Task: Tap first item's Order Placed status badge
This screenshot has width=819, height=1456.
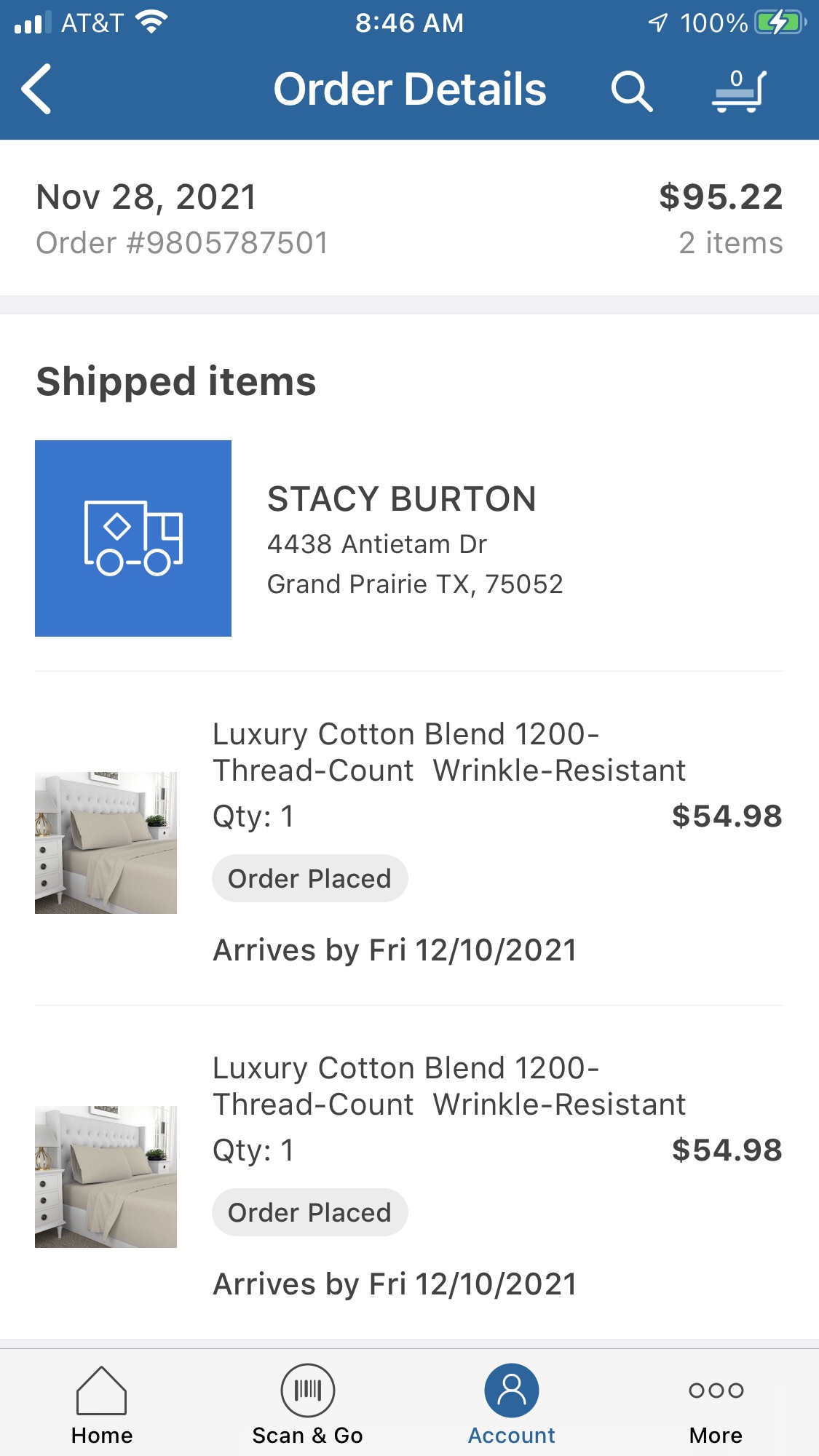Action: [x=309, y=878]
